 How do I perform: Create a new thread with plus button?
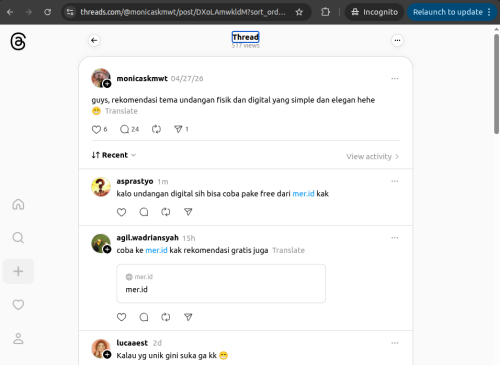click(x=18, y=271)
